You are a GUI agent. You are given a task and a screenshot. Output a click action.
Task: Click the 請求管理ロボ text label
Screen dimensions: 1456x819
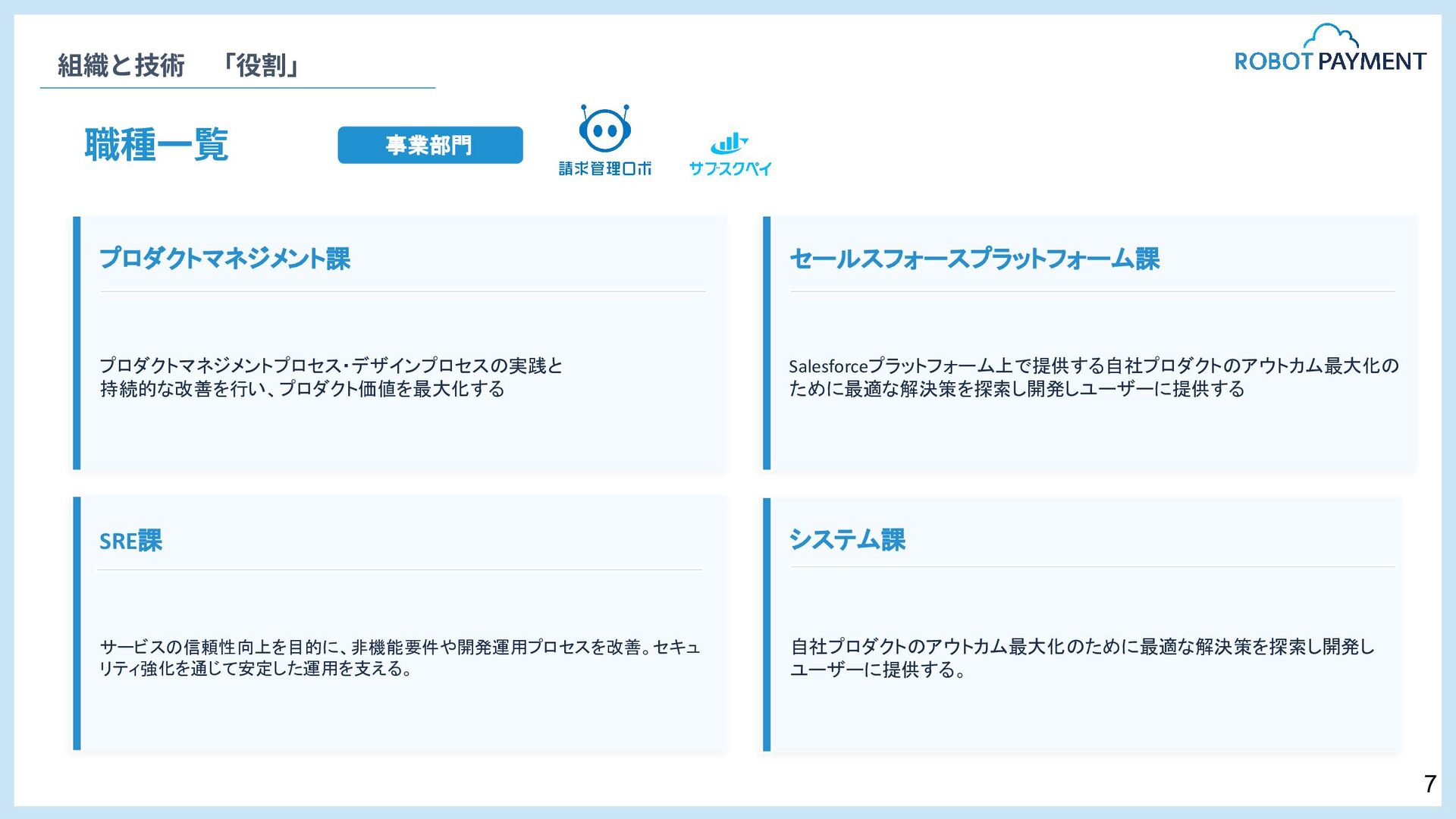(604, 168)
